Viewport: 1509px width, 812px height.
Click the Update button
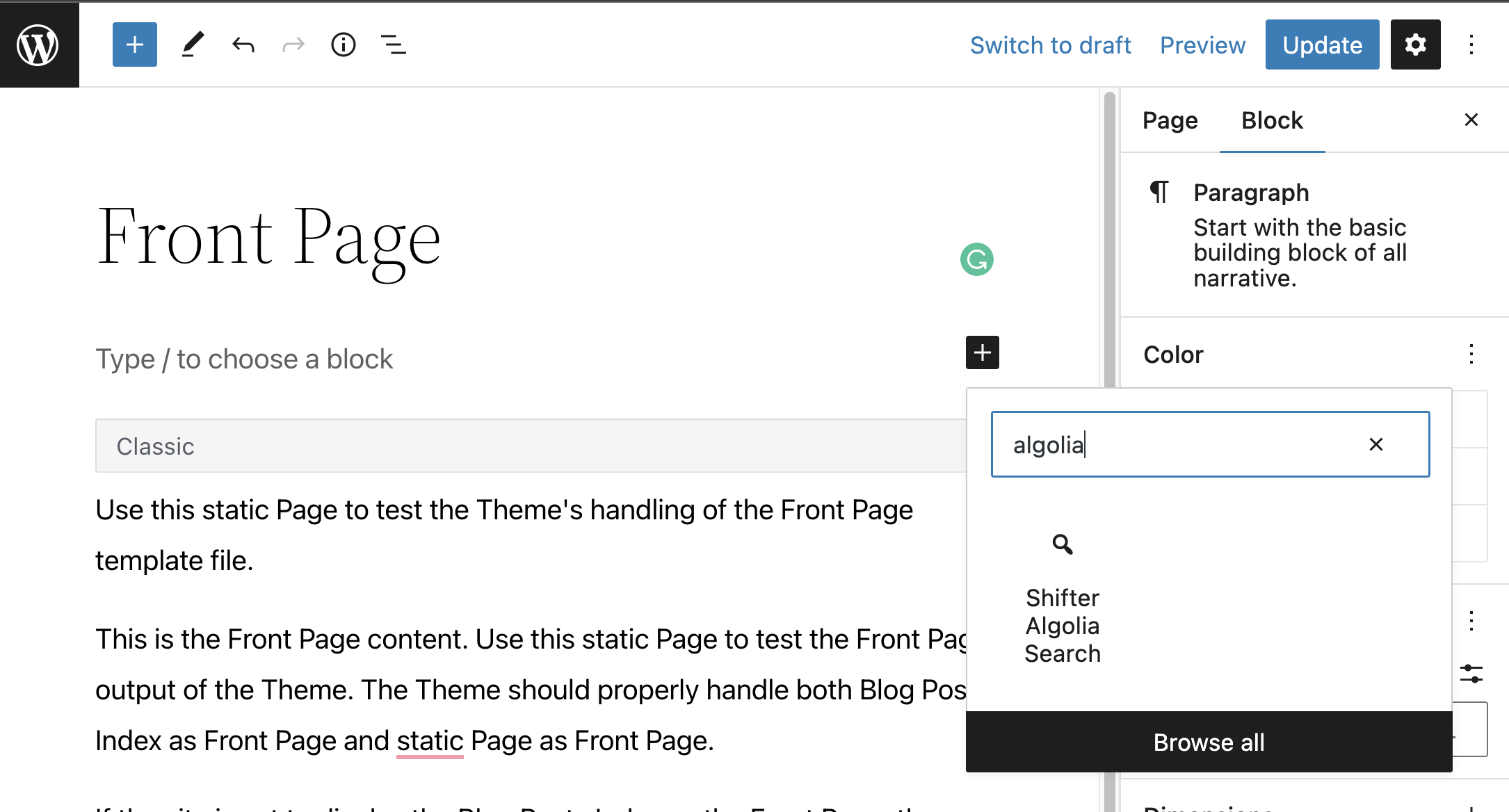click(1322, 44)
